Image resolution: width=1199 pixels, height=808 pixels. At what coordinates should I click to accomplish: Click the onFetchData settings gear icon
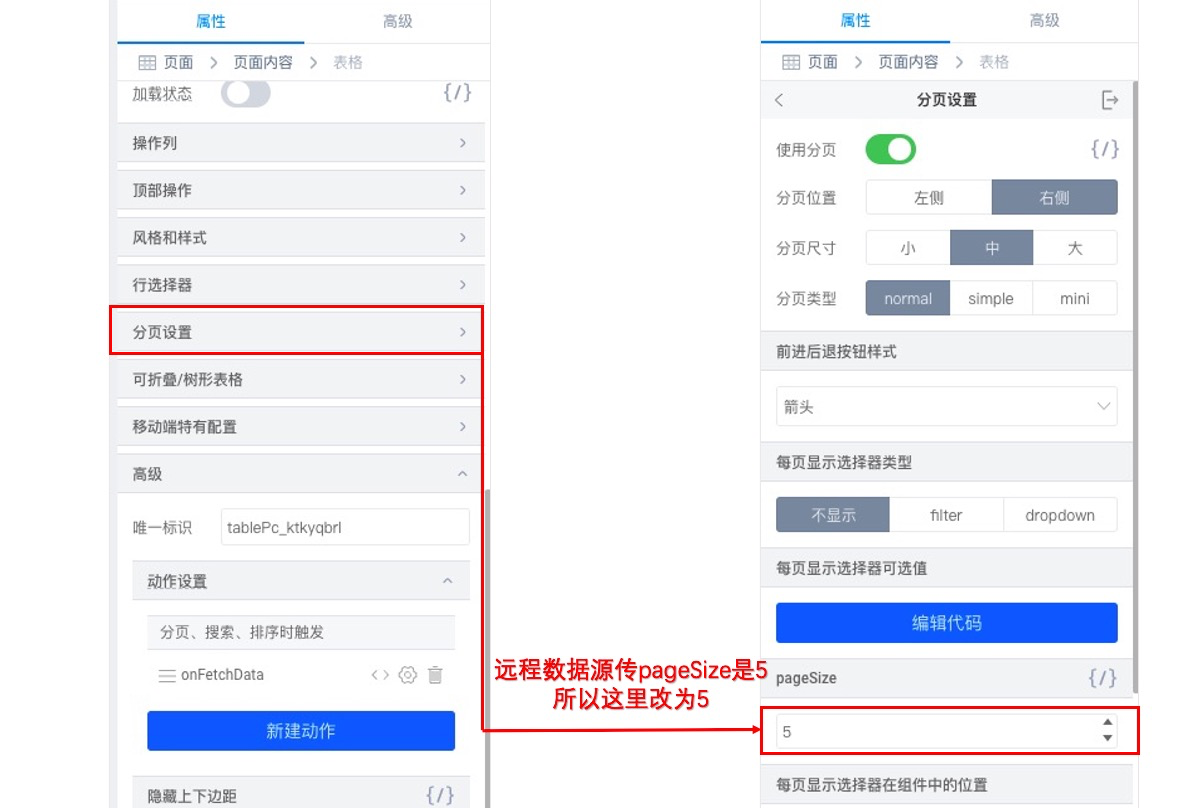pyautogui.click(x=408, y=675)
